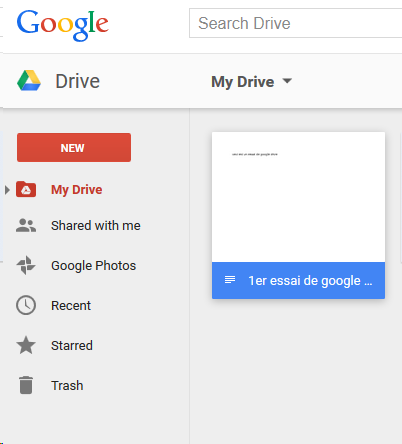Select My Drive in the sidebar
This screenshot has height=444, width=402.
76,190
